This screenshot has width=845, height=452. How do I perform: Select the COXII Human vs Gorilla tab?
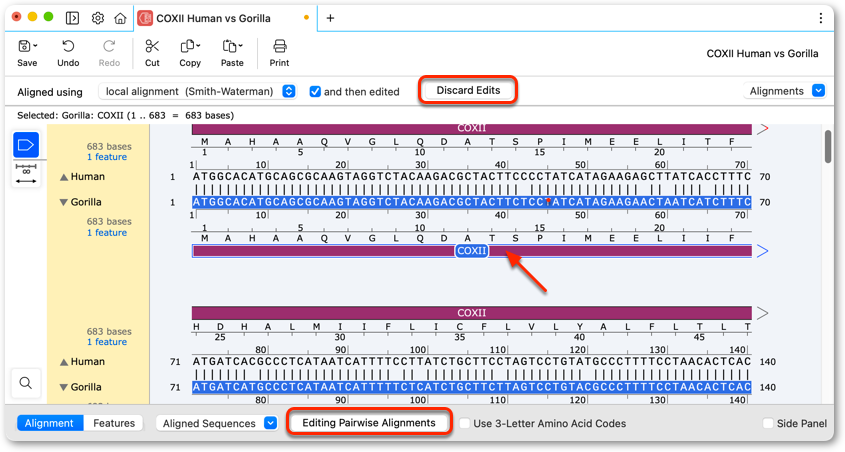[x=225, y=18]
